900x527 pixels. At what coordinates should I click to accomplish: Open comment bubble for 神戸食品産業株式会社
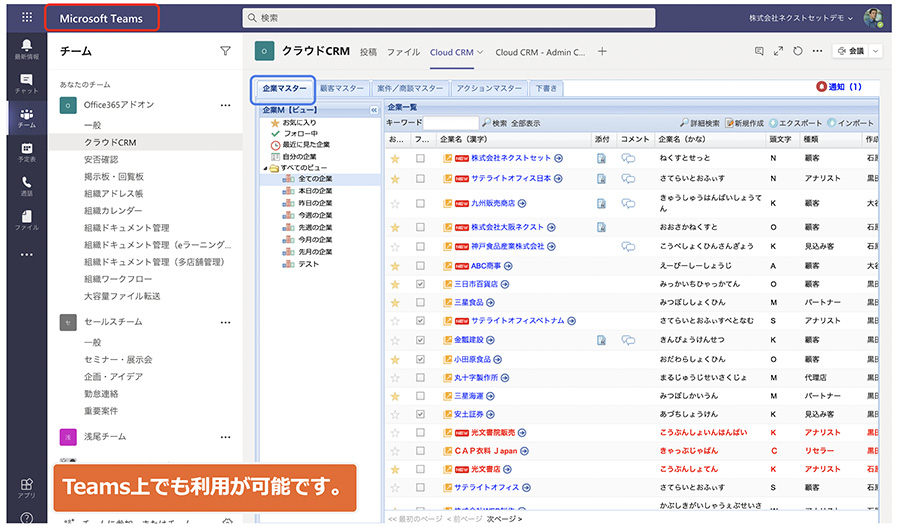click(629, 246)
